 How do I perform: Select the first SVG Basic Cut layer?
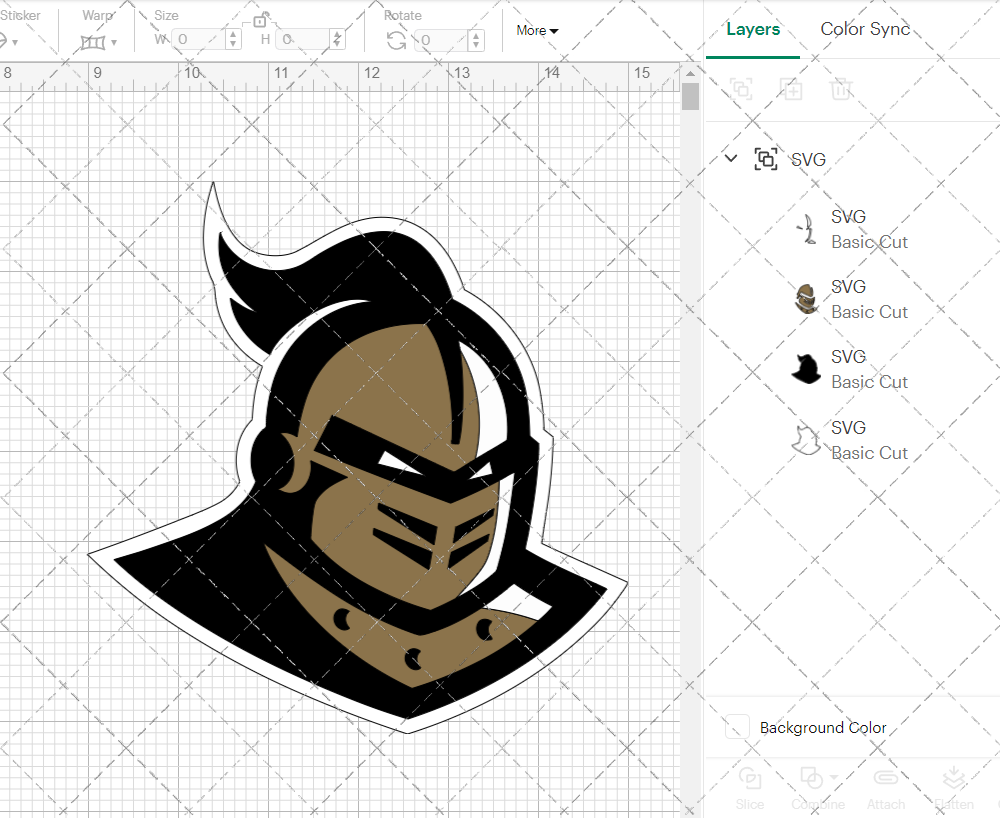coord(870,229)
